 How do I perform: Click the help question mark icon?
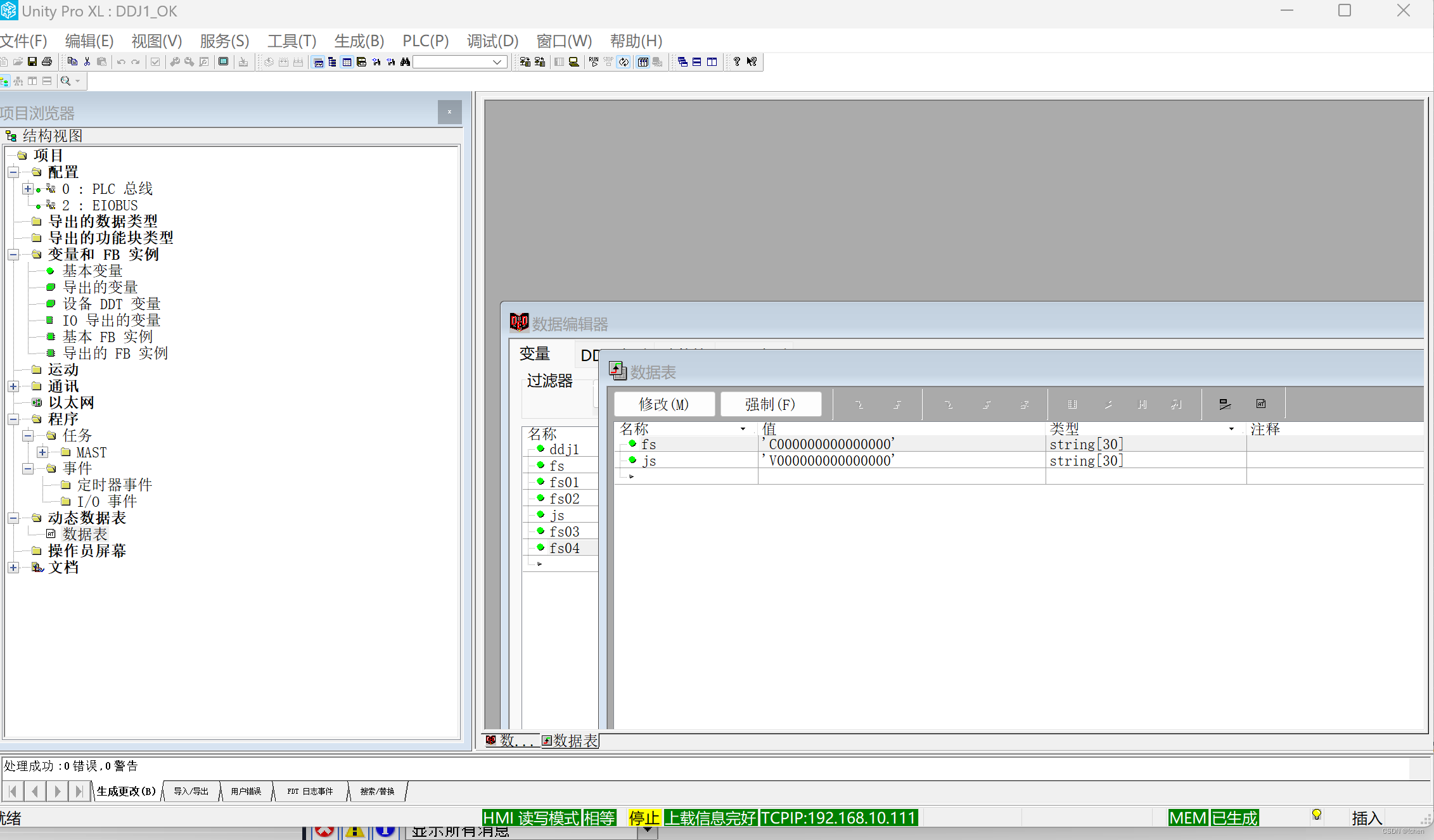736,61
